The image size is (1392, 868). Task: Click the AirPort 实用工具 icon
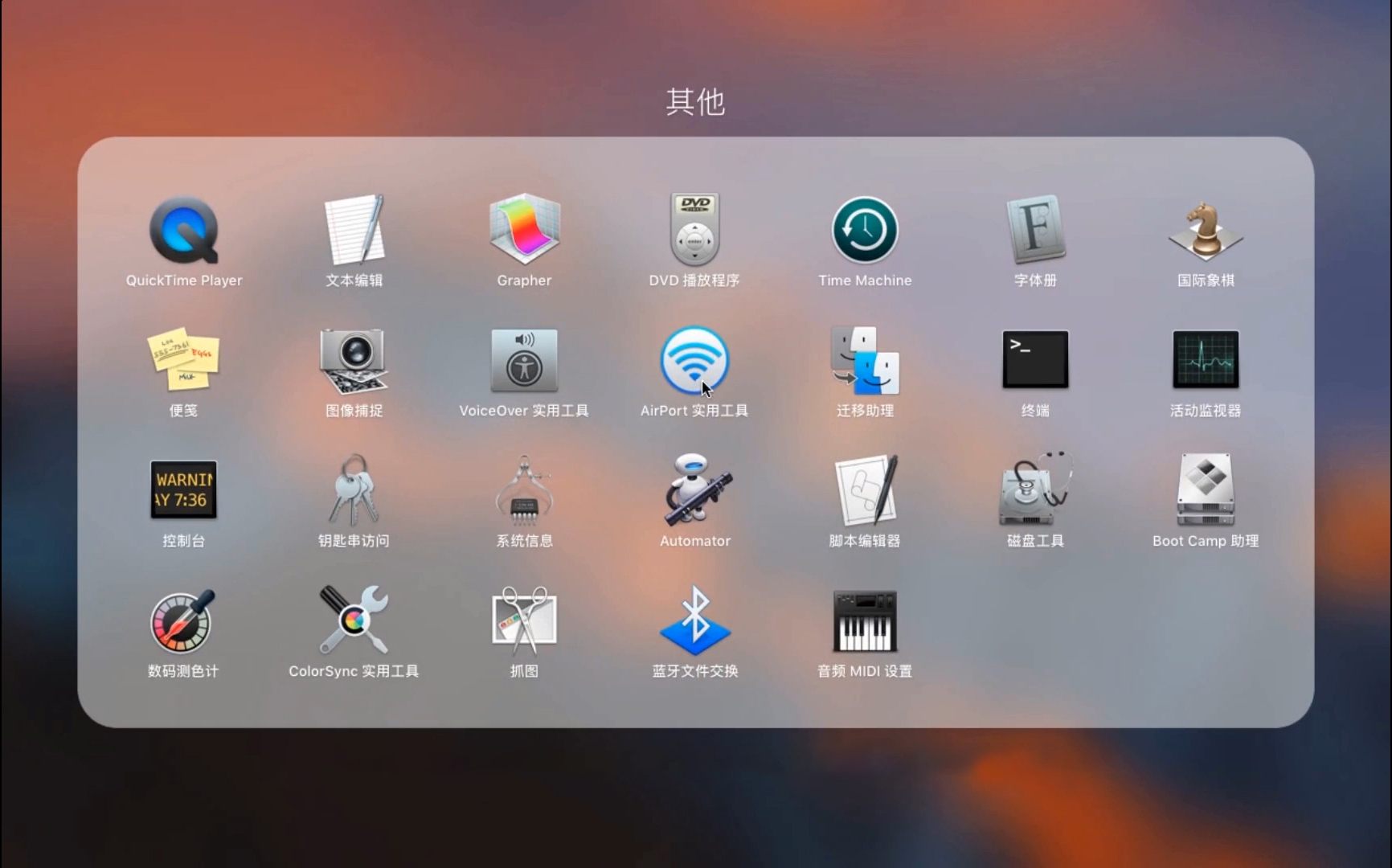coord(694,361)
